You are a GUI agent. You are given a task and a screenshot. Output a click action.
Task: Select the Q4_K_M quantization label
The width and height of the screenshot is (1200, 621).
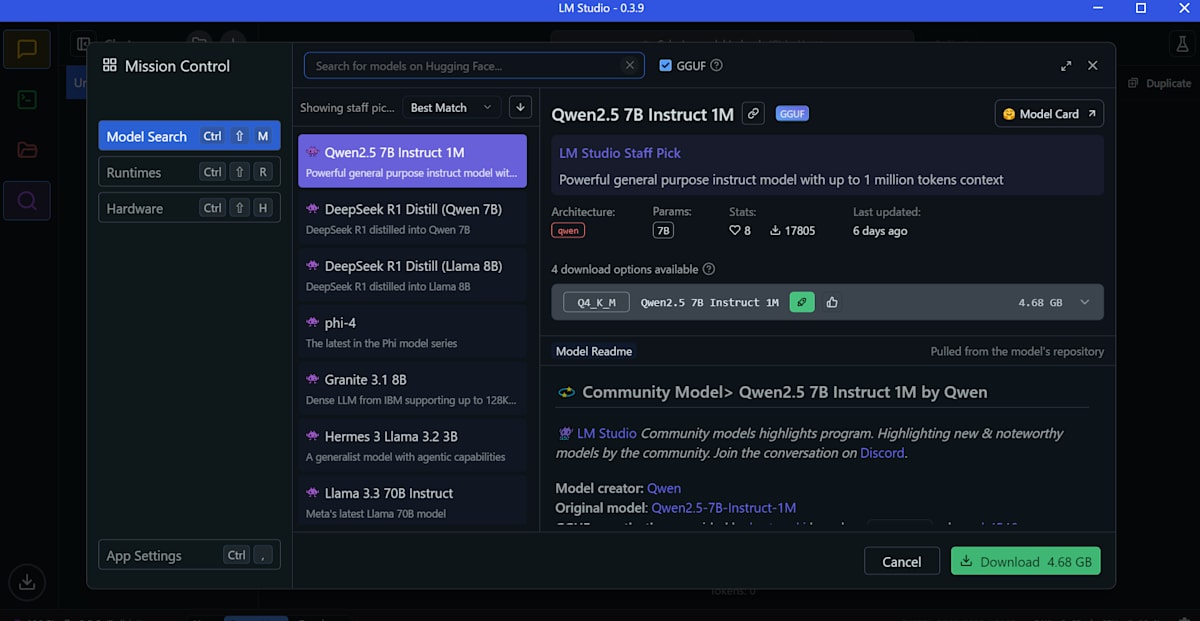pos(597,302)
